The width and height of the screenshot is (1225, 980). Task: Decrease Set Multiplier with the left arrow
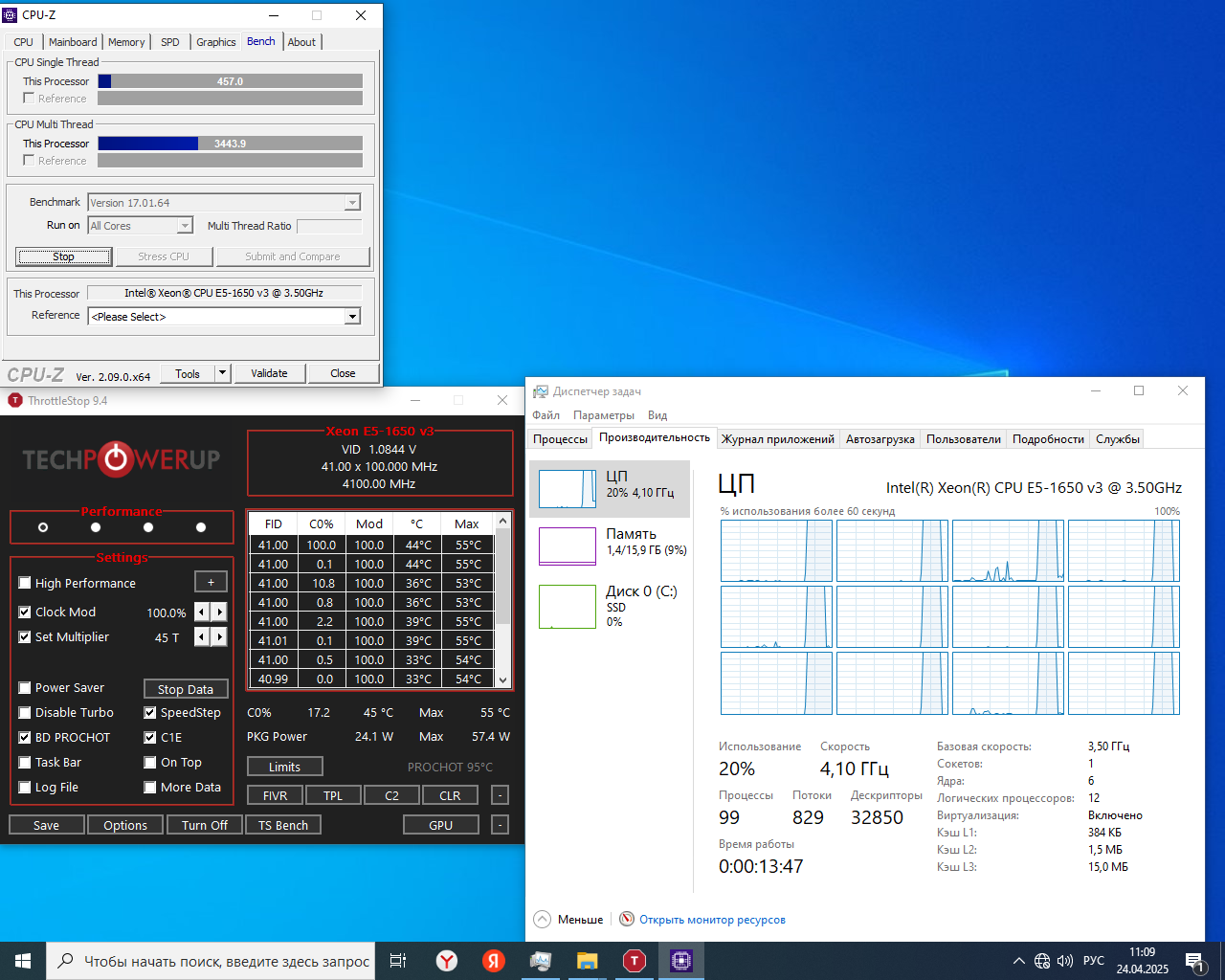(x=202, y=636)
